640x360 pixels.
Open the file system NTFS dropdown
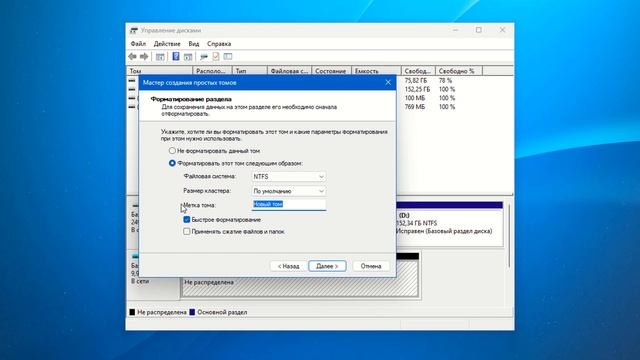coord(289,176)
